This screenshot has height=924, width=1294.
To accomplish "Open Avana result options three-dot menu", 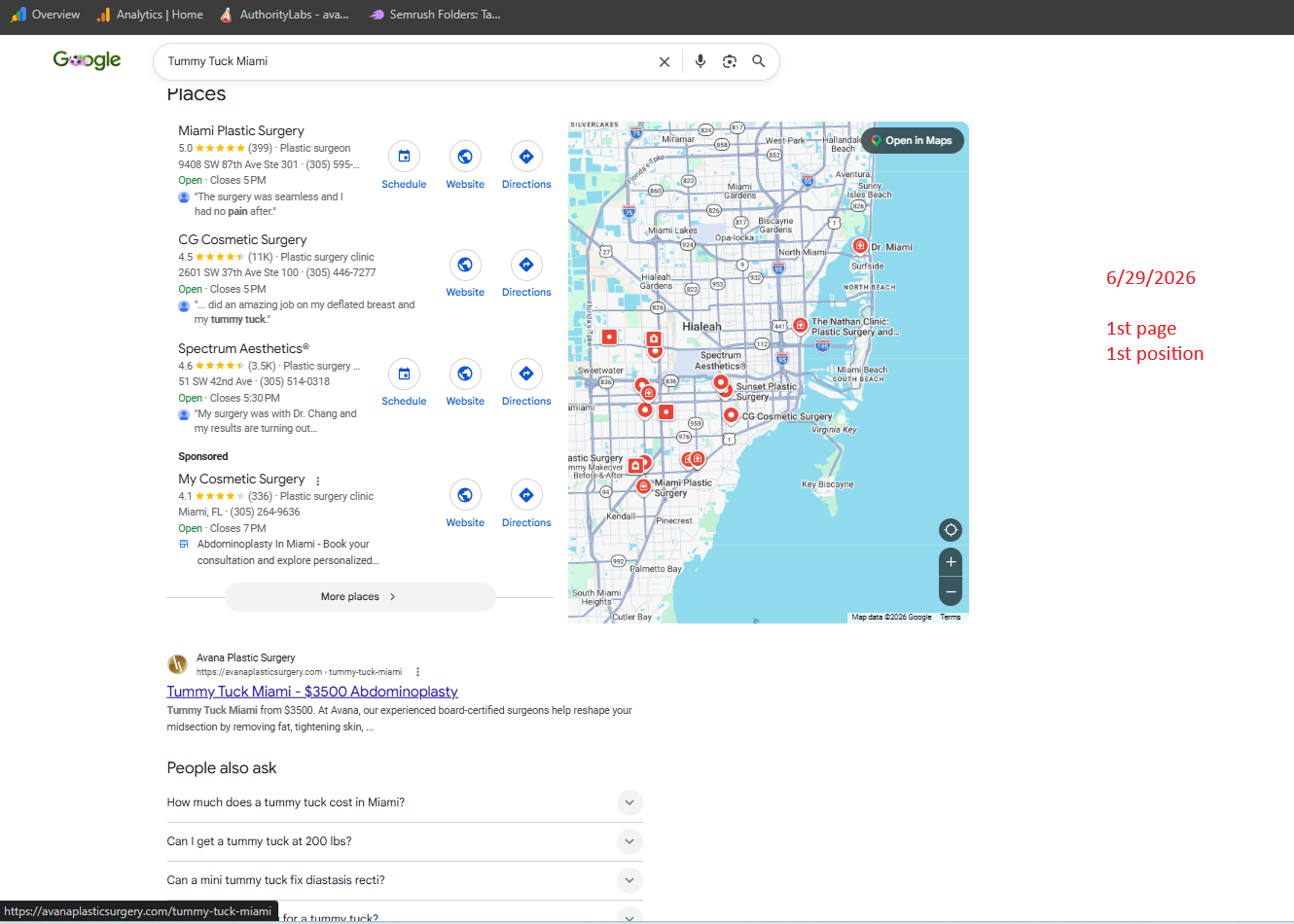I will click(x=417, y=672).
